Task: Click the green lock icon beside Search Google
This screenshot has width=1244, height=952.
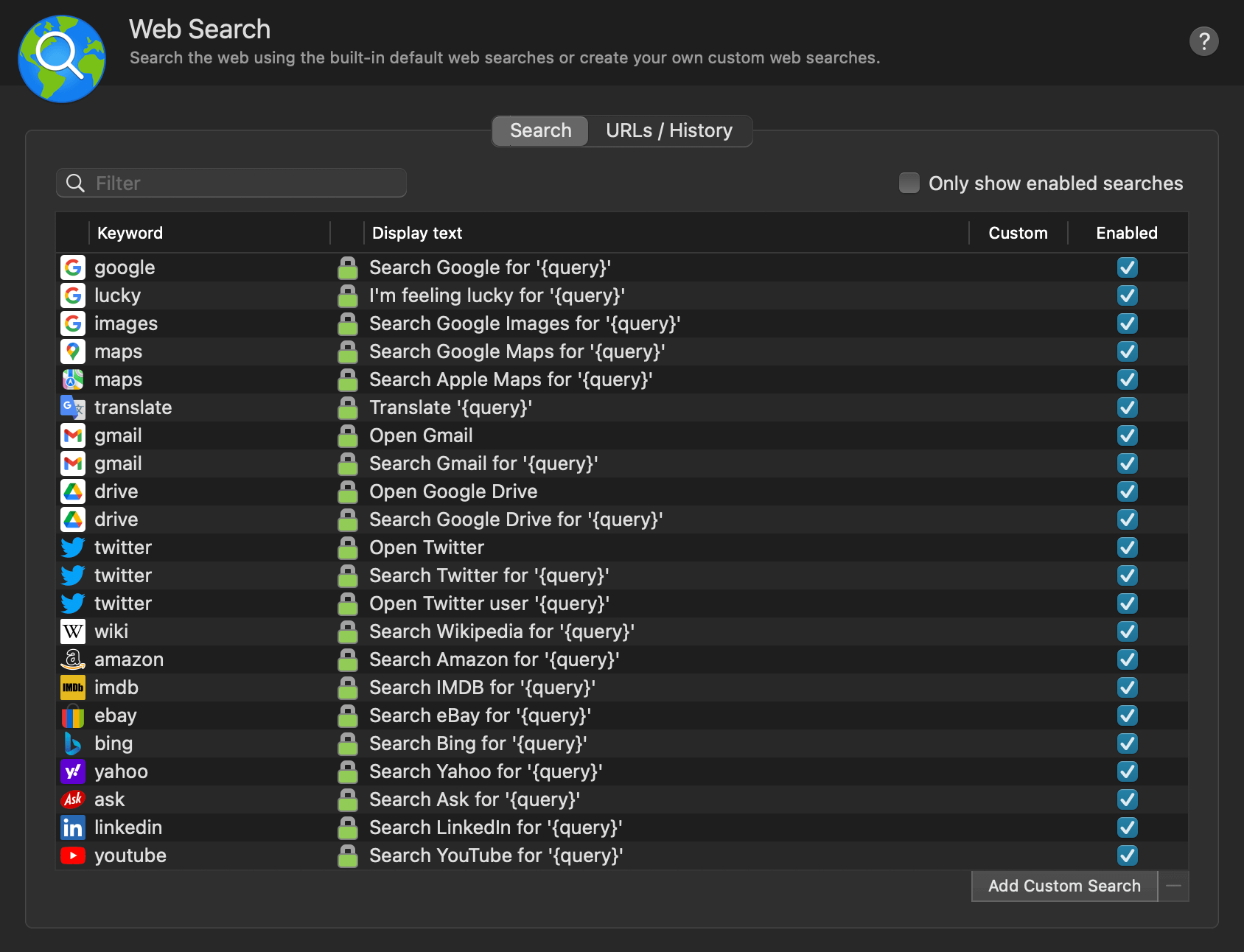Action: 347,267
